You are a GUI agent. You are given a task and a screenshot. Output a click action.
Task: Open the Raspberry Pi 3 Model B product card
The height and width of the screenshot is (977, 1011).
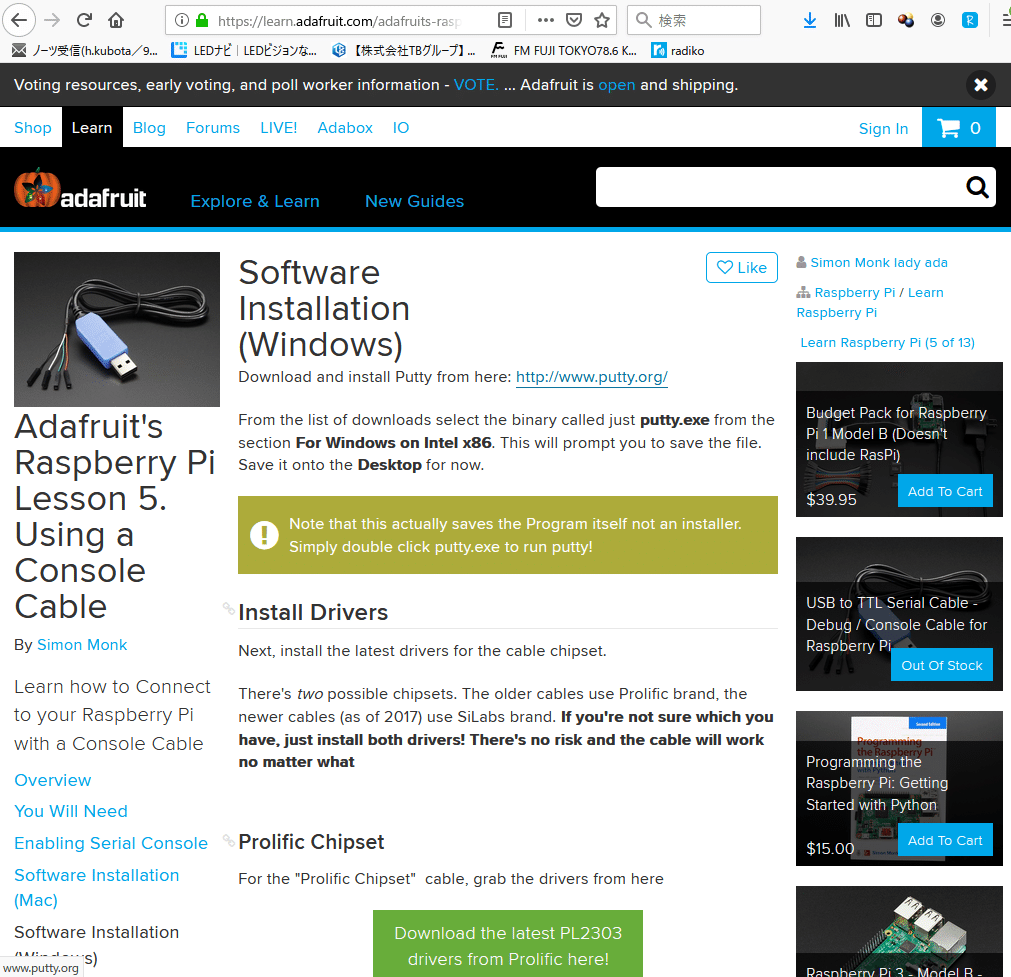899,932
